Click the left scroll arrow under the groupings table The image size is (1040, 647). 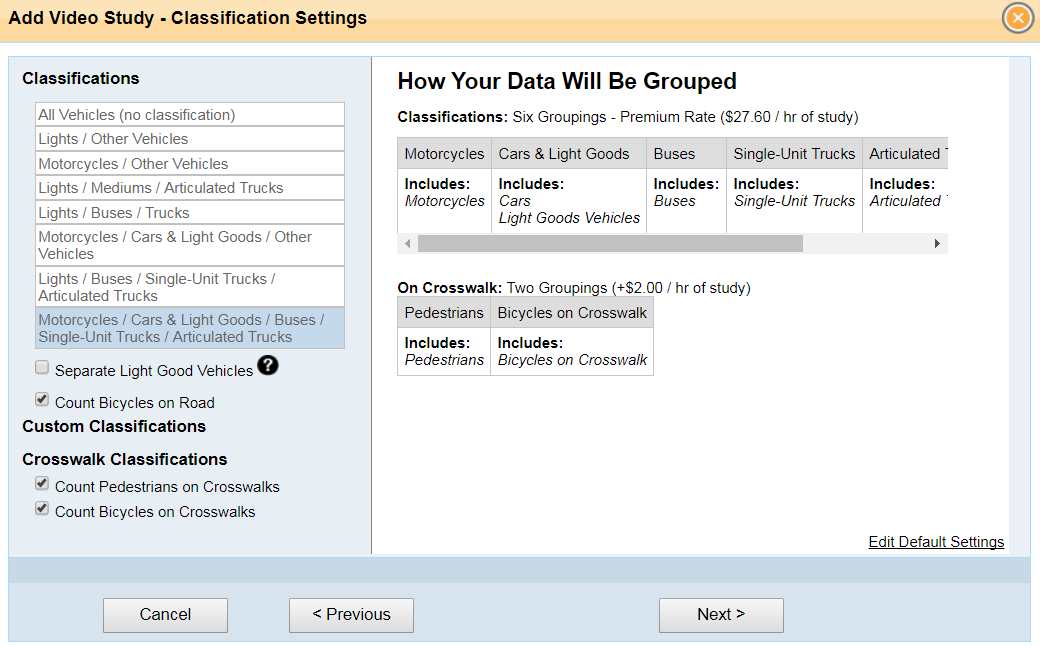click(407, 243)
